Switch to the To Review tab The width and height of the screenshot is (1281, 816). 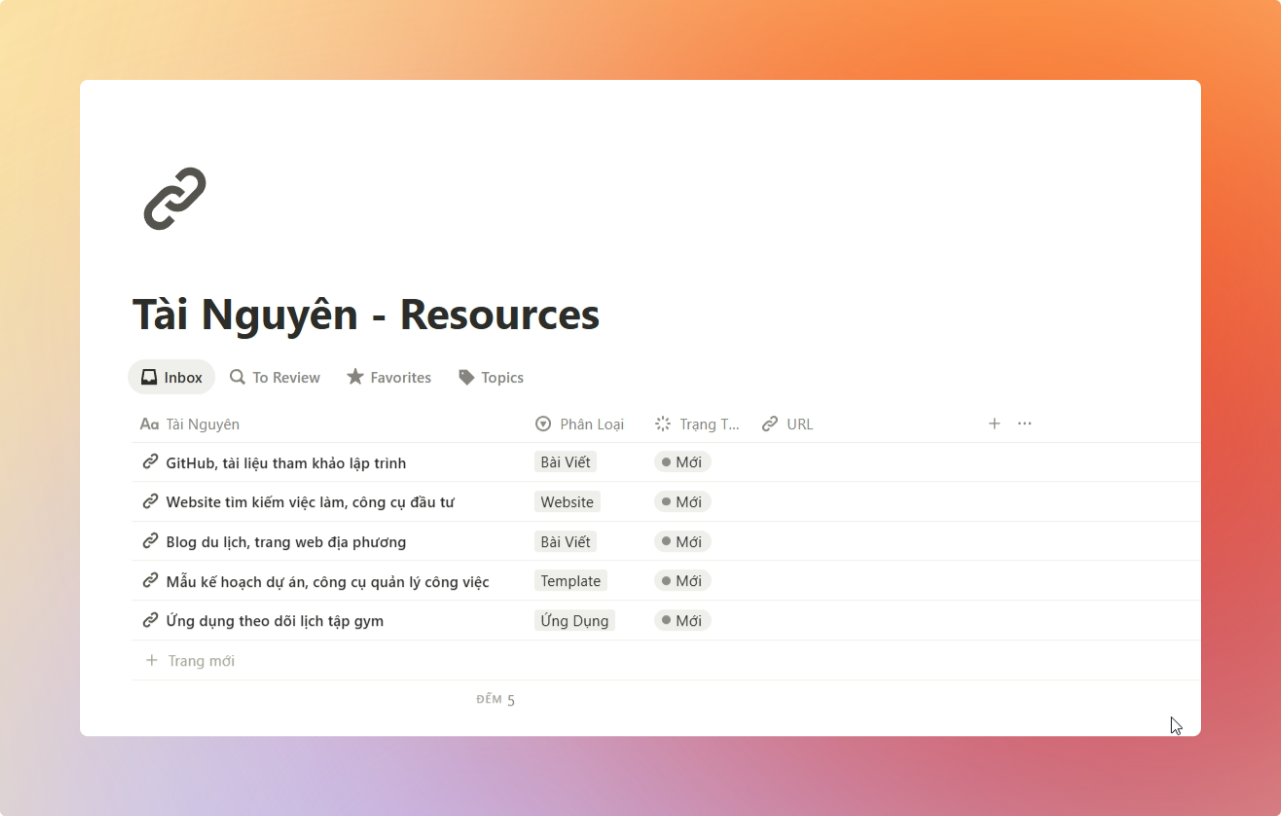275,377
